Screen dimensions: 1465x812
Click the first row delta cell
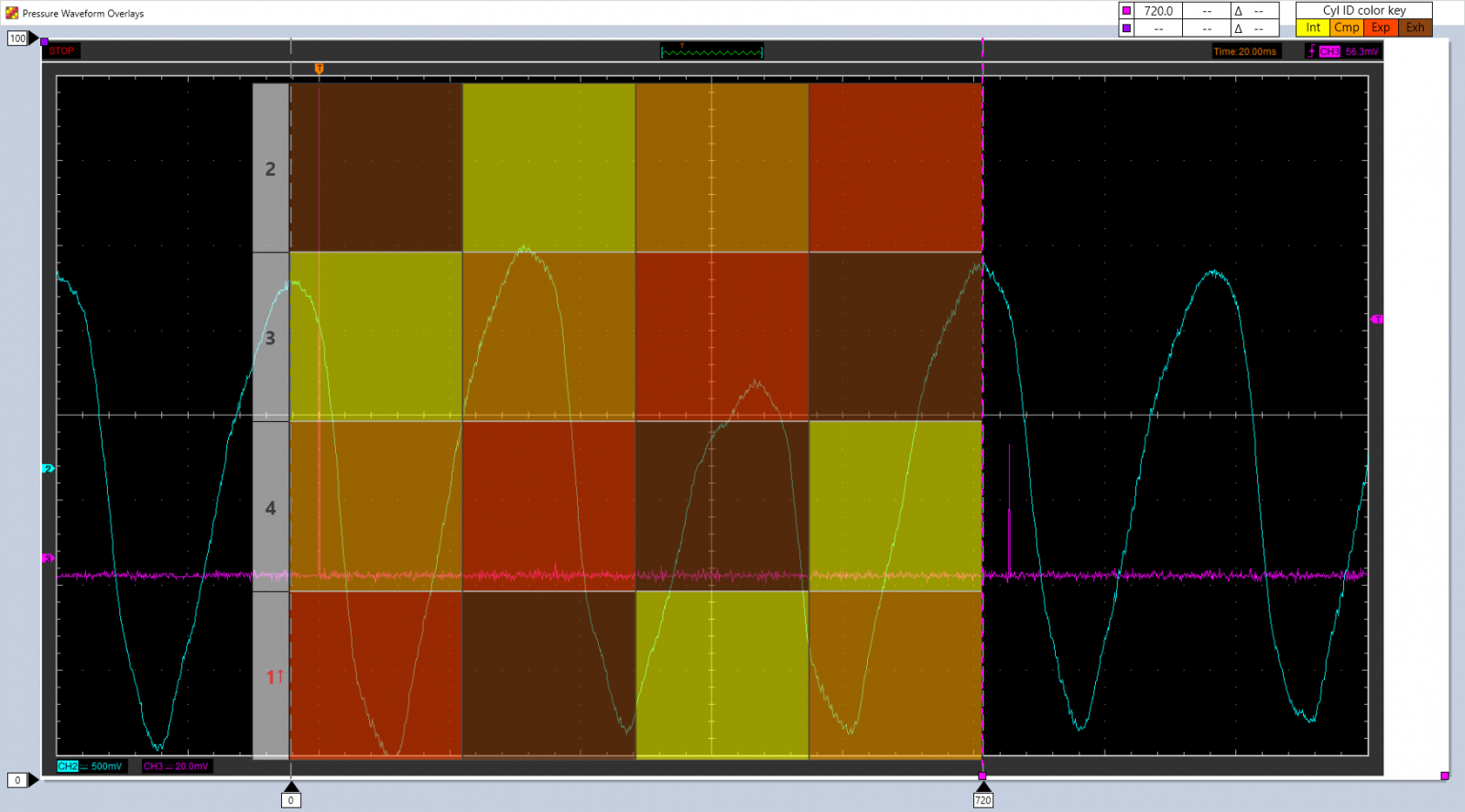coord(1253,11)
